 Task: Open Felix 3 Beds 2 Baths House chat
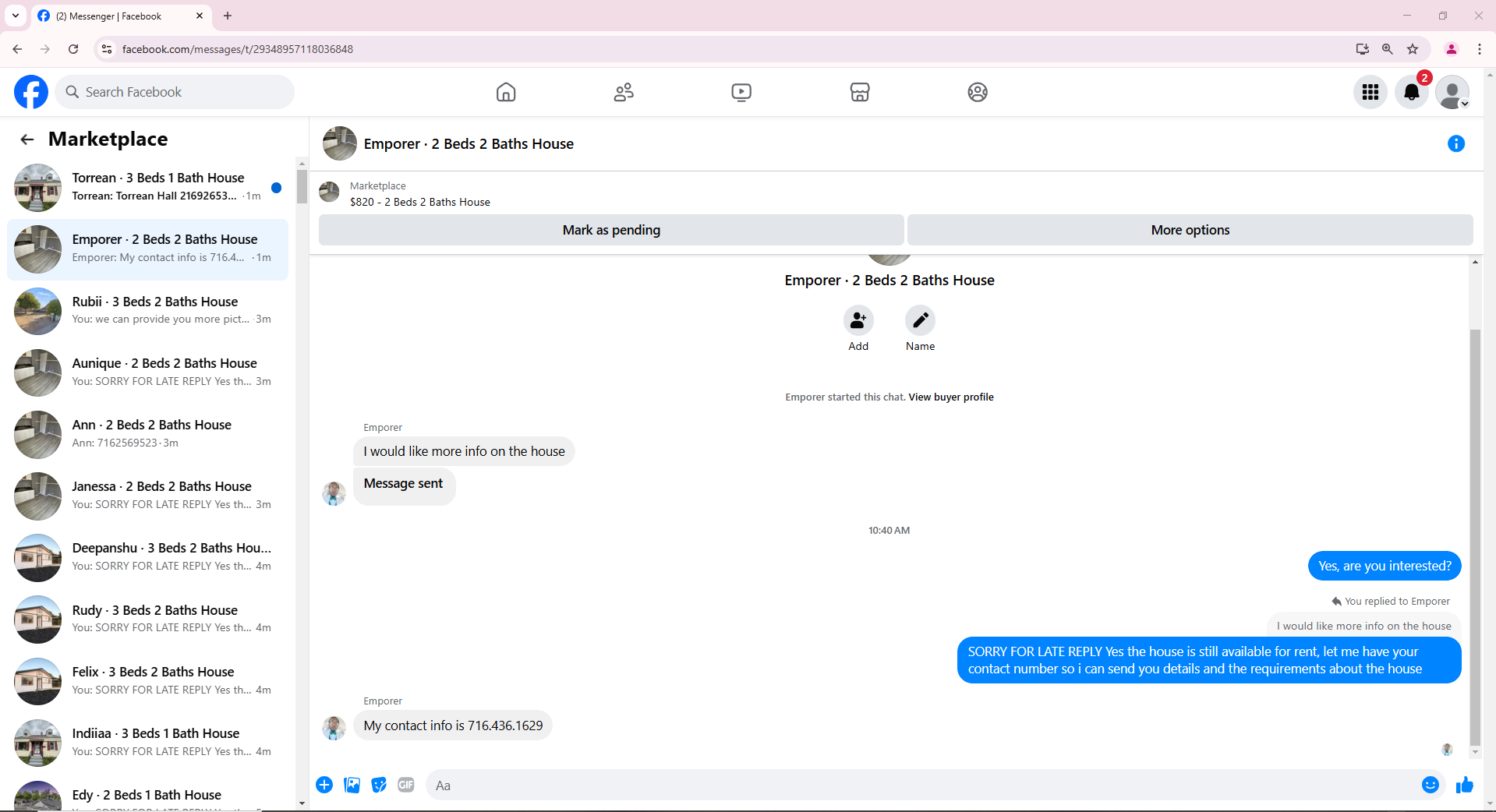pyautogui.click(x=148, y=681)
